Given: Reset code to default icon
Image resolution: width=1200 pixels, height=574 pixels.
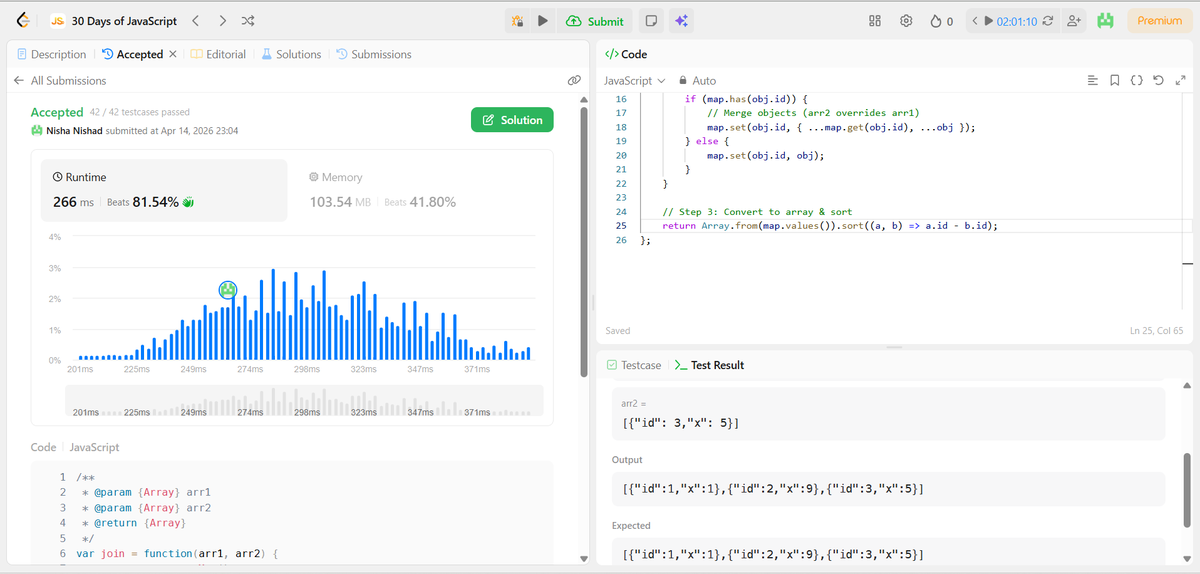Looking at the screenshot, I should tap(1158, 80).
